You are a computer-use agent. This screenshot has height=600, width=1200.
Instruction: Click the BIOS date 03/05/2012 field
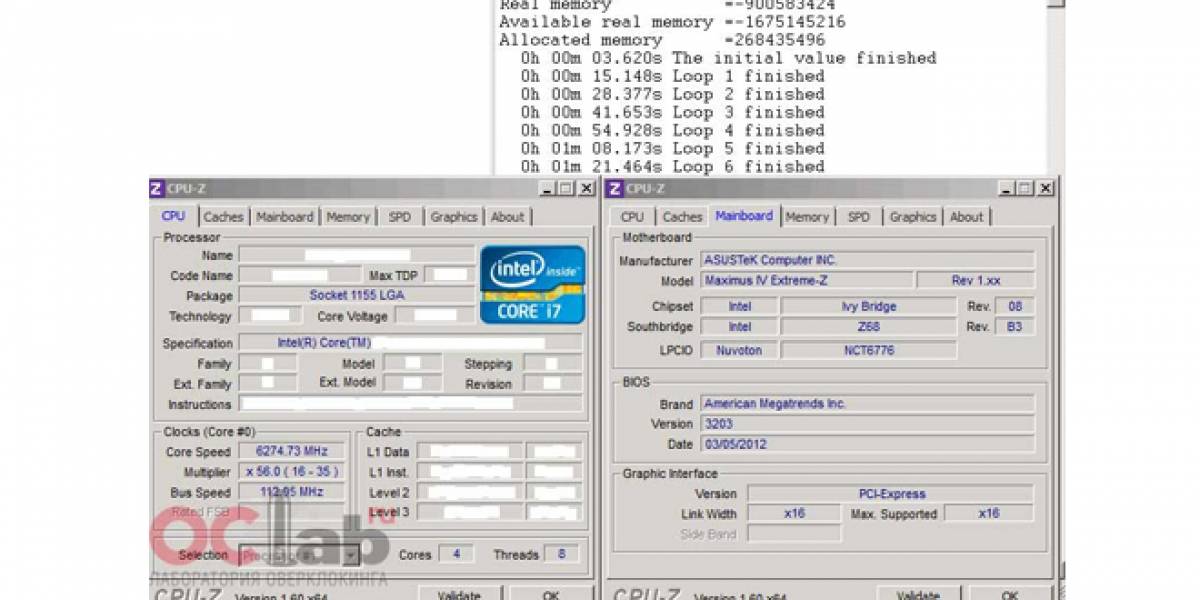click(867, 444)
